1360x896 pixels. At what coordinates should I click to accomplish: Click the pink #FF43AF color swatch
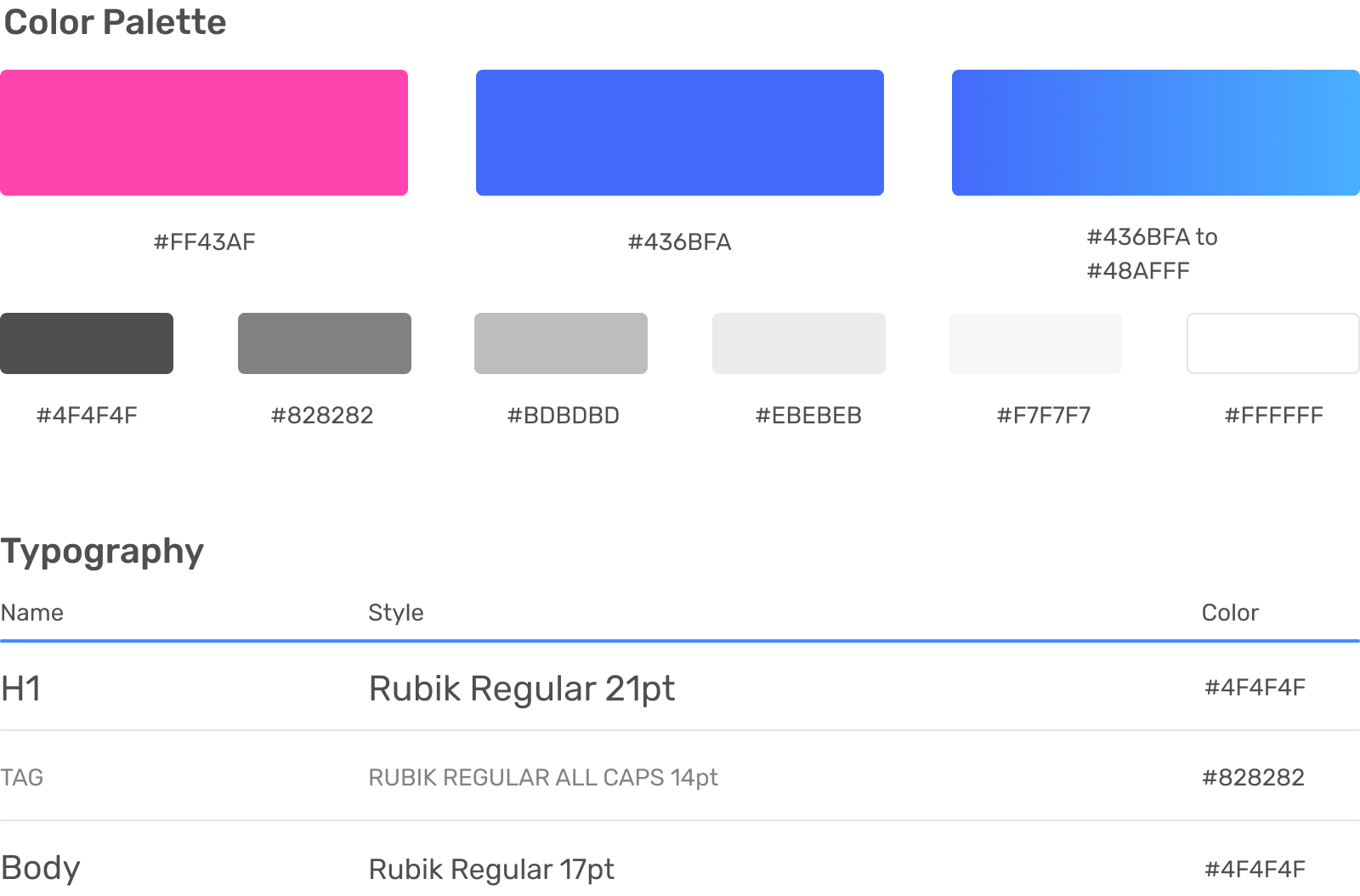pyautogui.click(x=204, y=133)
